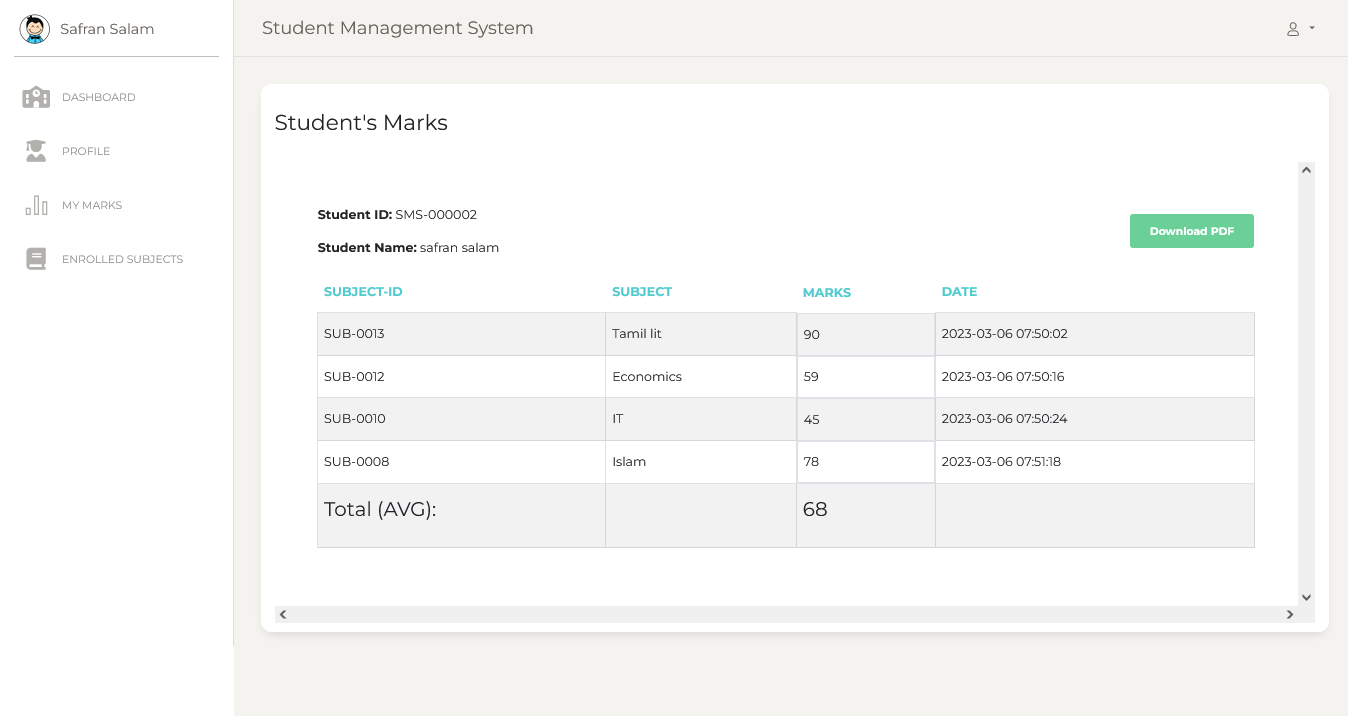Select the Tamil lit marks row
Viewport: 1348px width, 716px height.
(700, 333)
